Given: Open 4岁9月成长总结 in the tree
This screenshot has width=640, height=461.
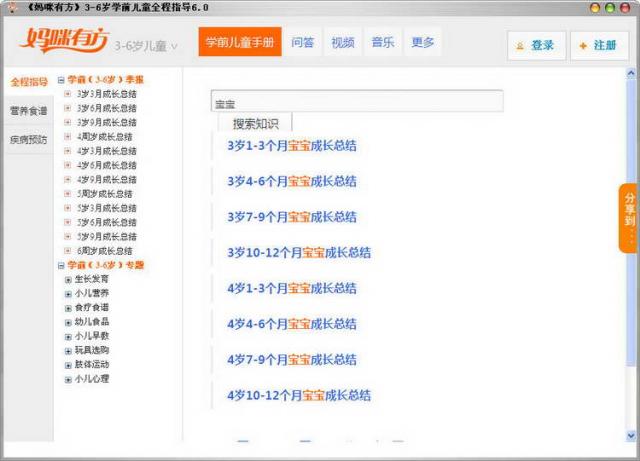Looking at the screenshot, I should pyautogui.click(x=107, y=180).
